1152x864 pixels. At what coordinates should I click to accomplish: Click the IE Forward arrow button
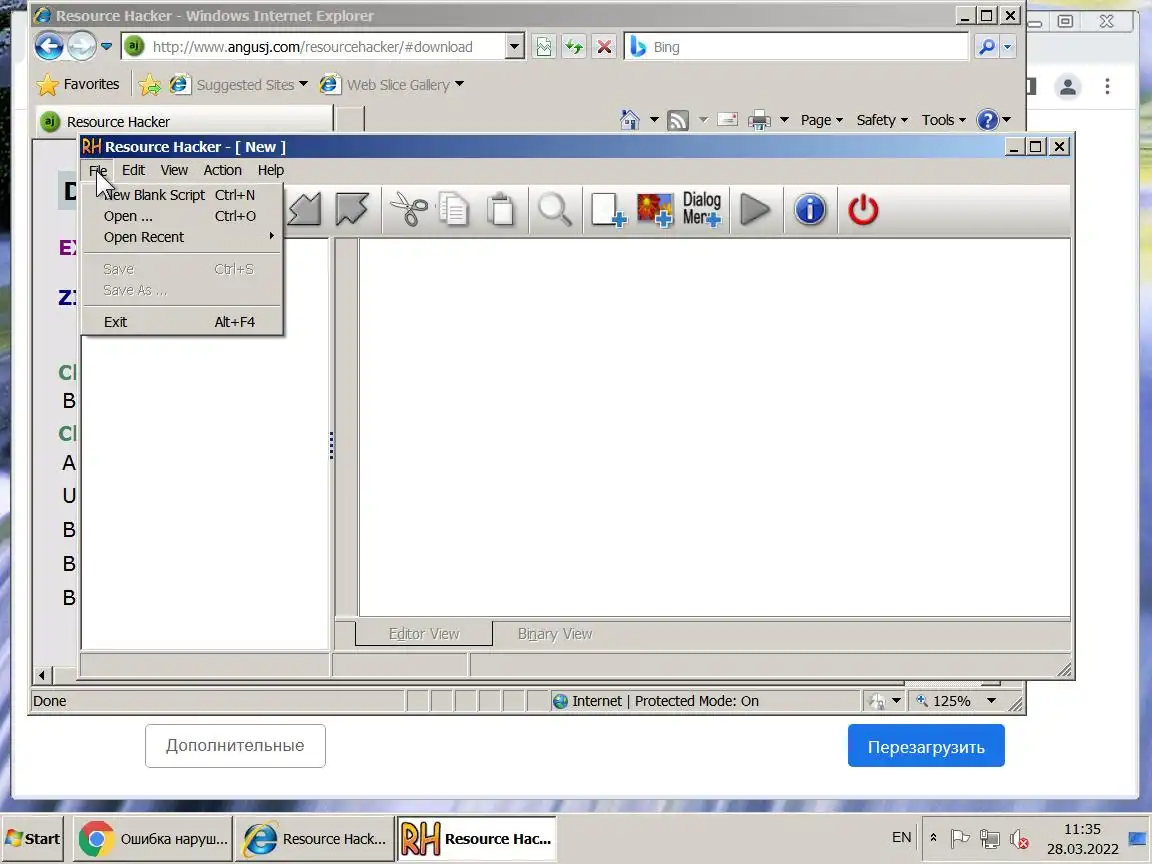tap(82, 46)
